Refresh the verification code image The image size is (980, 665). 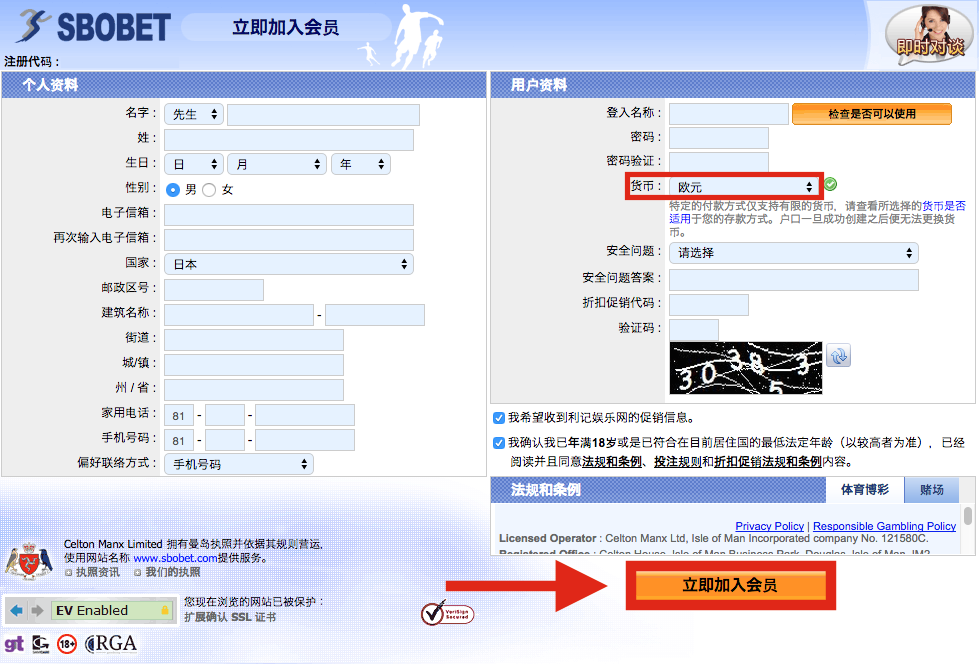tap(838, 355)
